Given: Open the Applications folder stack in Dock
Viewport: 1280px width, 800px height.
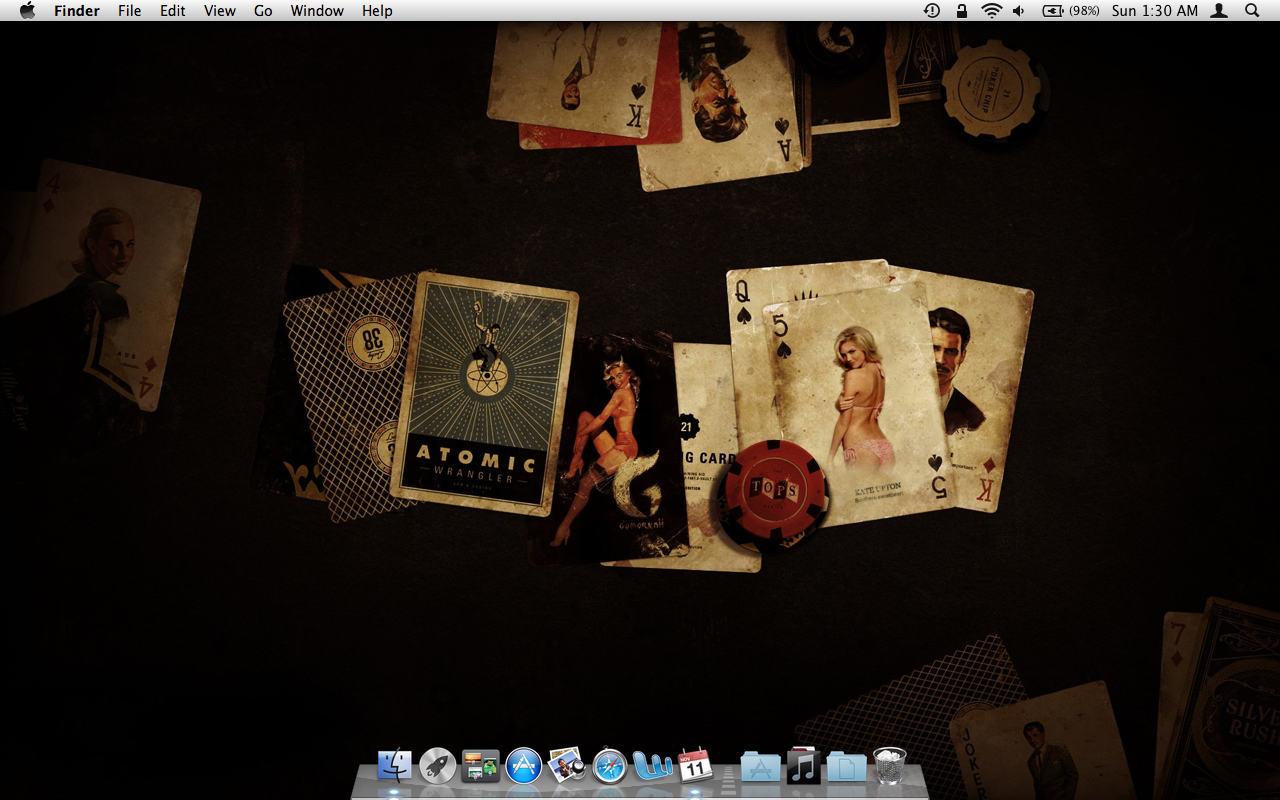Looking at the screenshot, I should click(x=761, y=767).
